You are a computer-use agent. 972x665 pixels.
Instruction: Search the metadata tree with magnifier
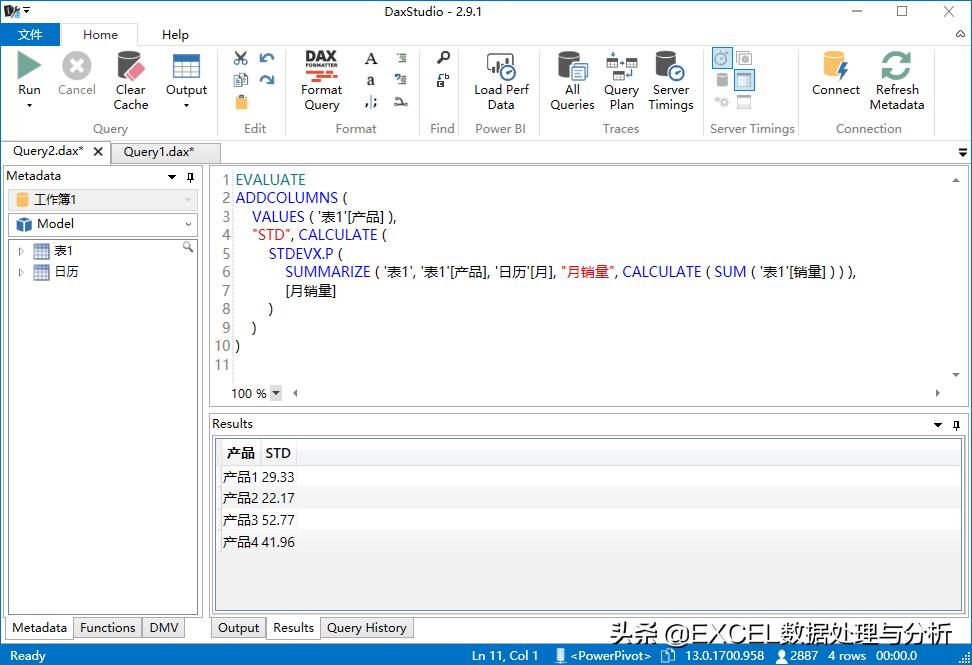(187, 248)
